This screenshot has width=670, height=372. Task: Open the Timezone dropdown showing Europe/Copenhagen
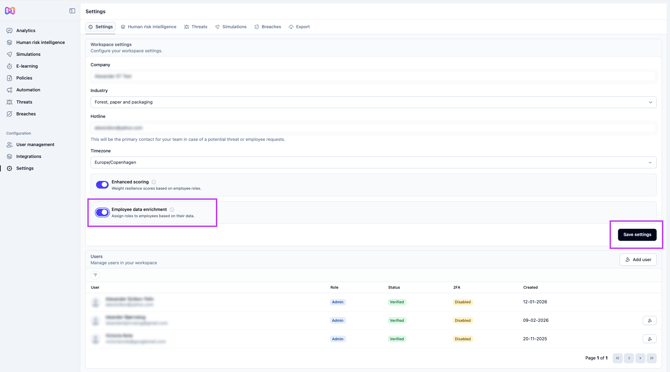tap(373, 162)
